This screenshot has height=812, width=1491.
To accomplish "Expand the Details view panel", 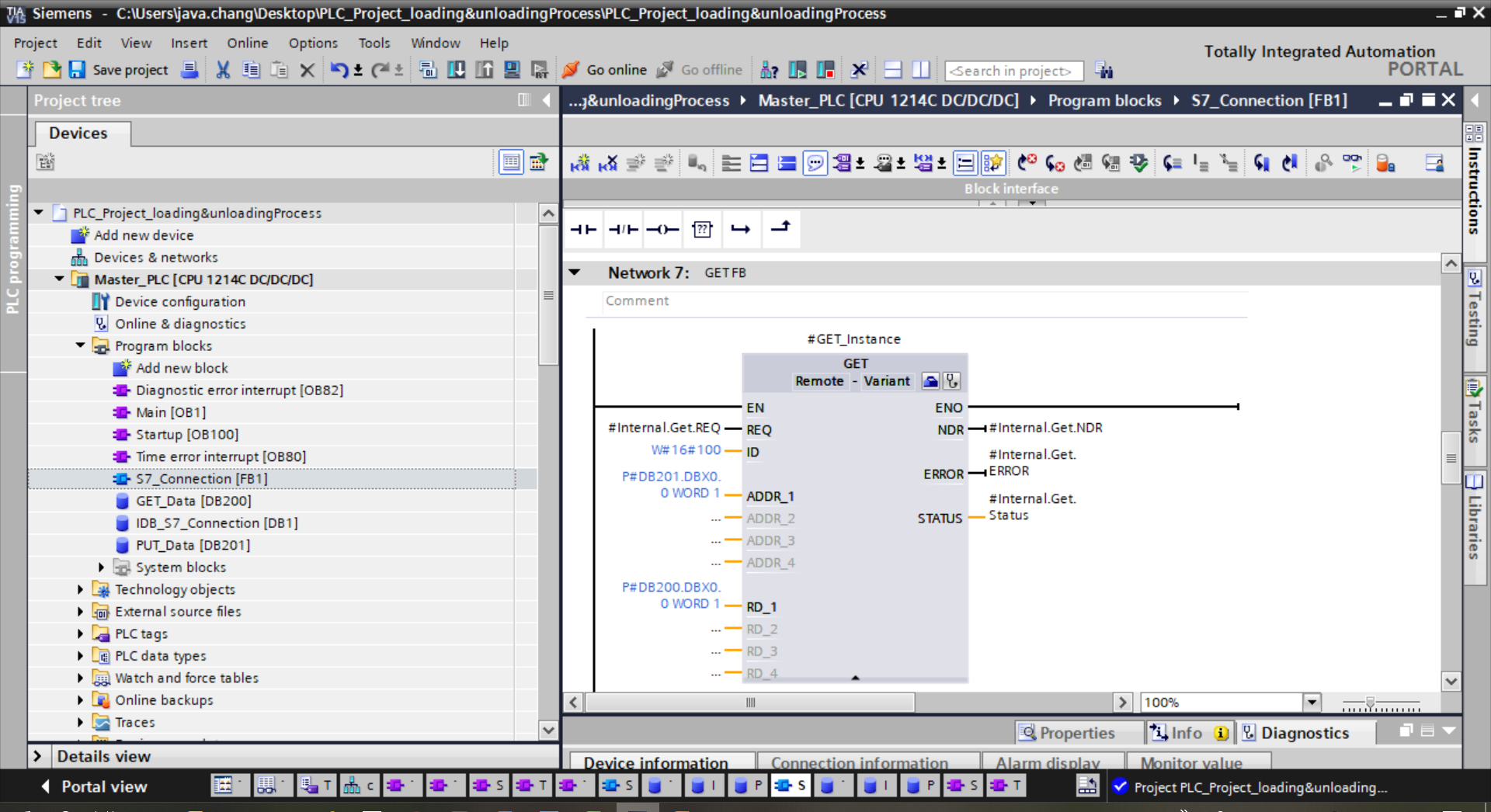I will 37,756.
